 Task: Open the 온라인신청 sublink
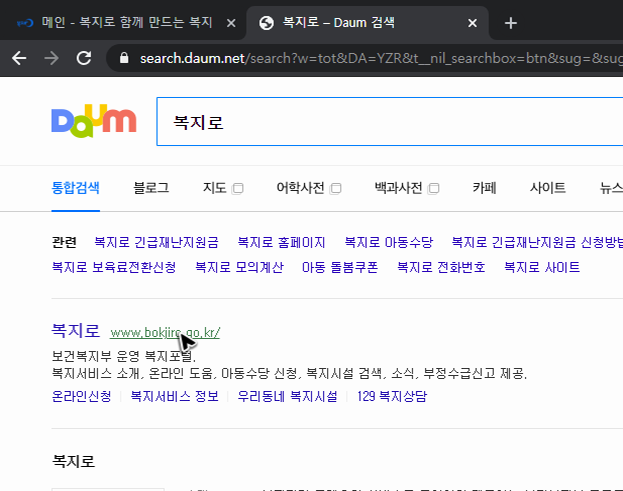(81, 396)
